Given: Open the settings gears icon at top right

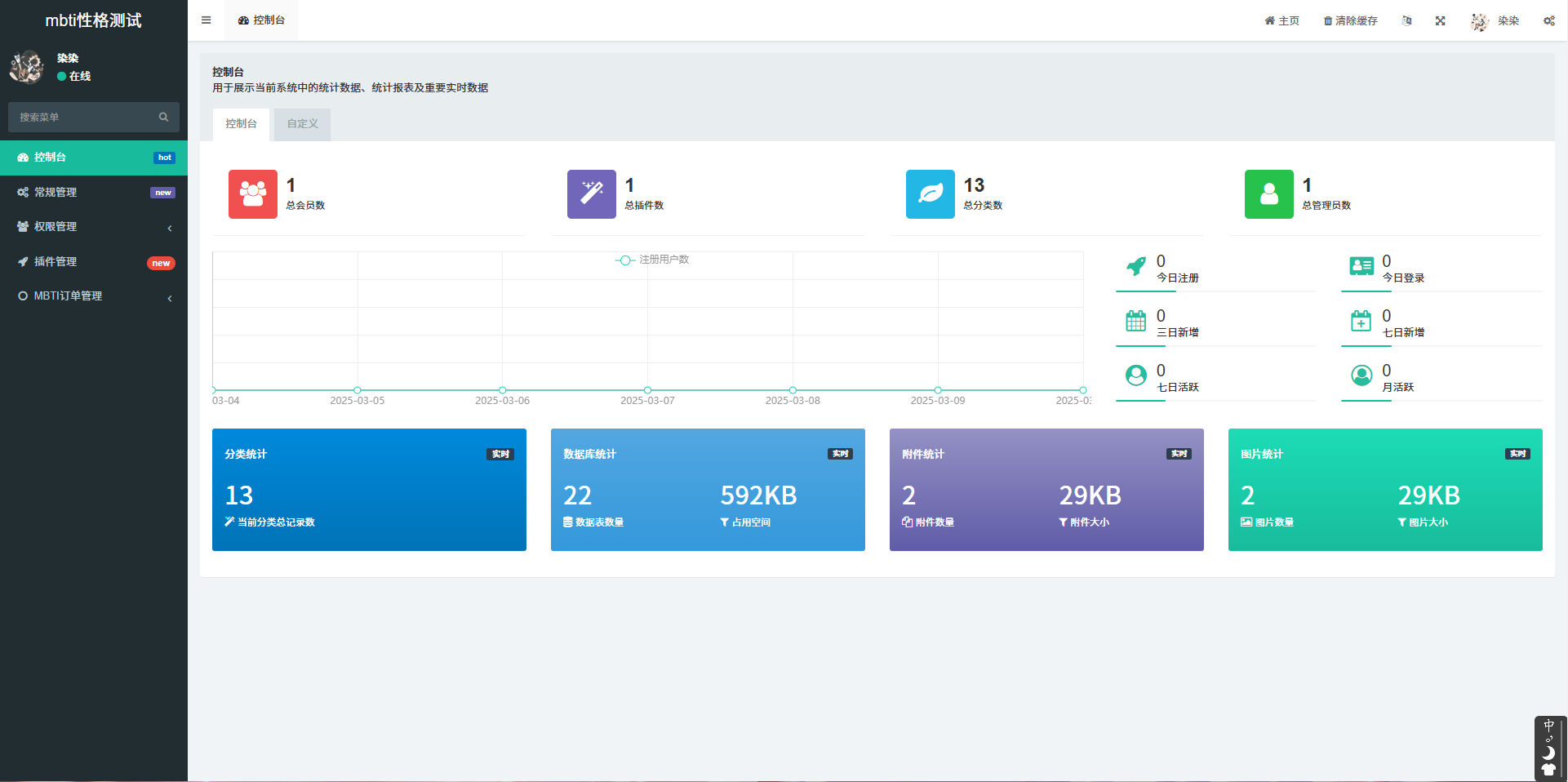Looking at the screenshot, I should click(x=1548, y=21).
